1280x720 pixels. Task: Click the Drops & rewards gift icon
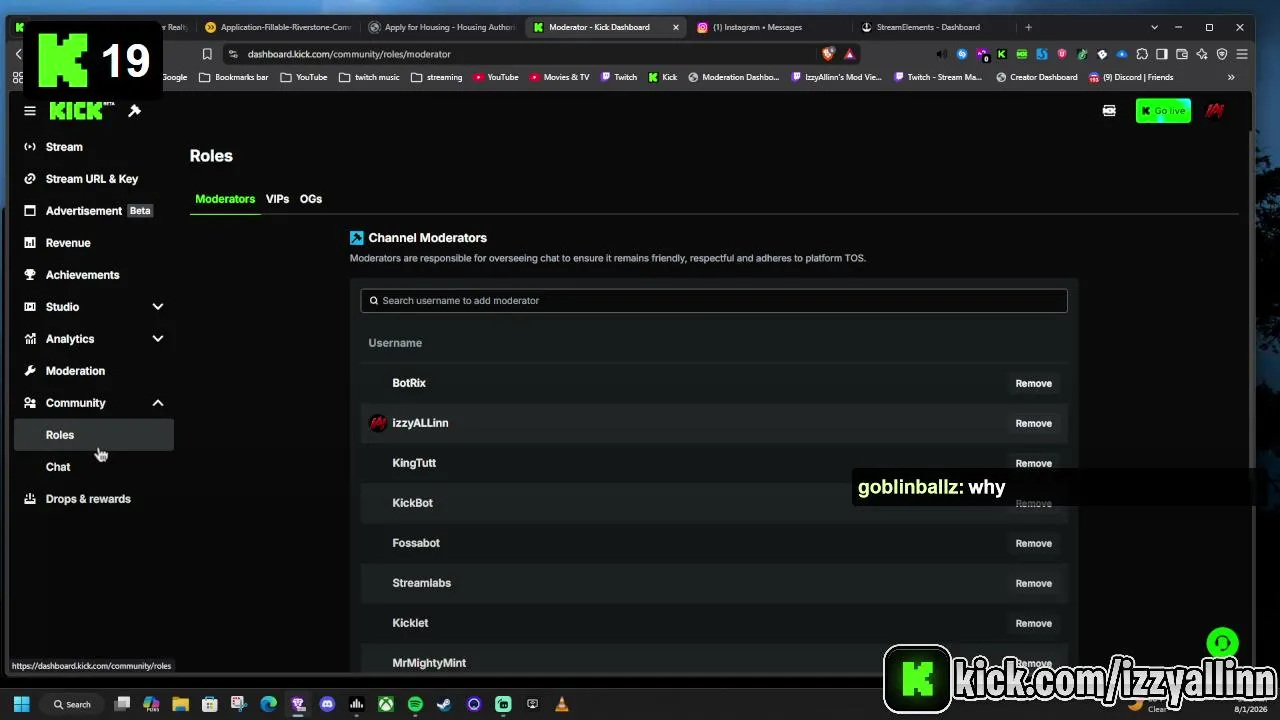pos(30,499)
